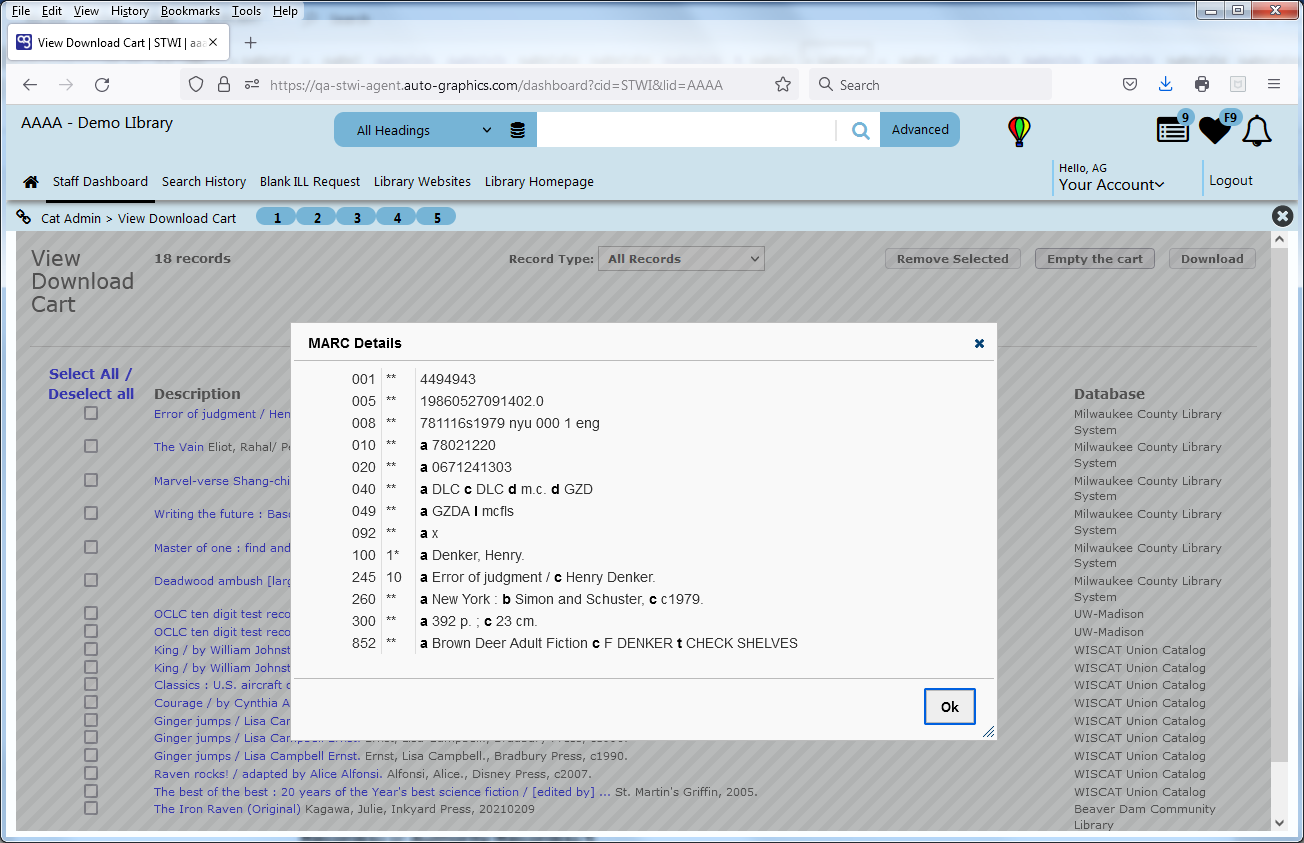Close the View Download Cart browser tab

(x=213, y=42)
